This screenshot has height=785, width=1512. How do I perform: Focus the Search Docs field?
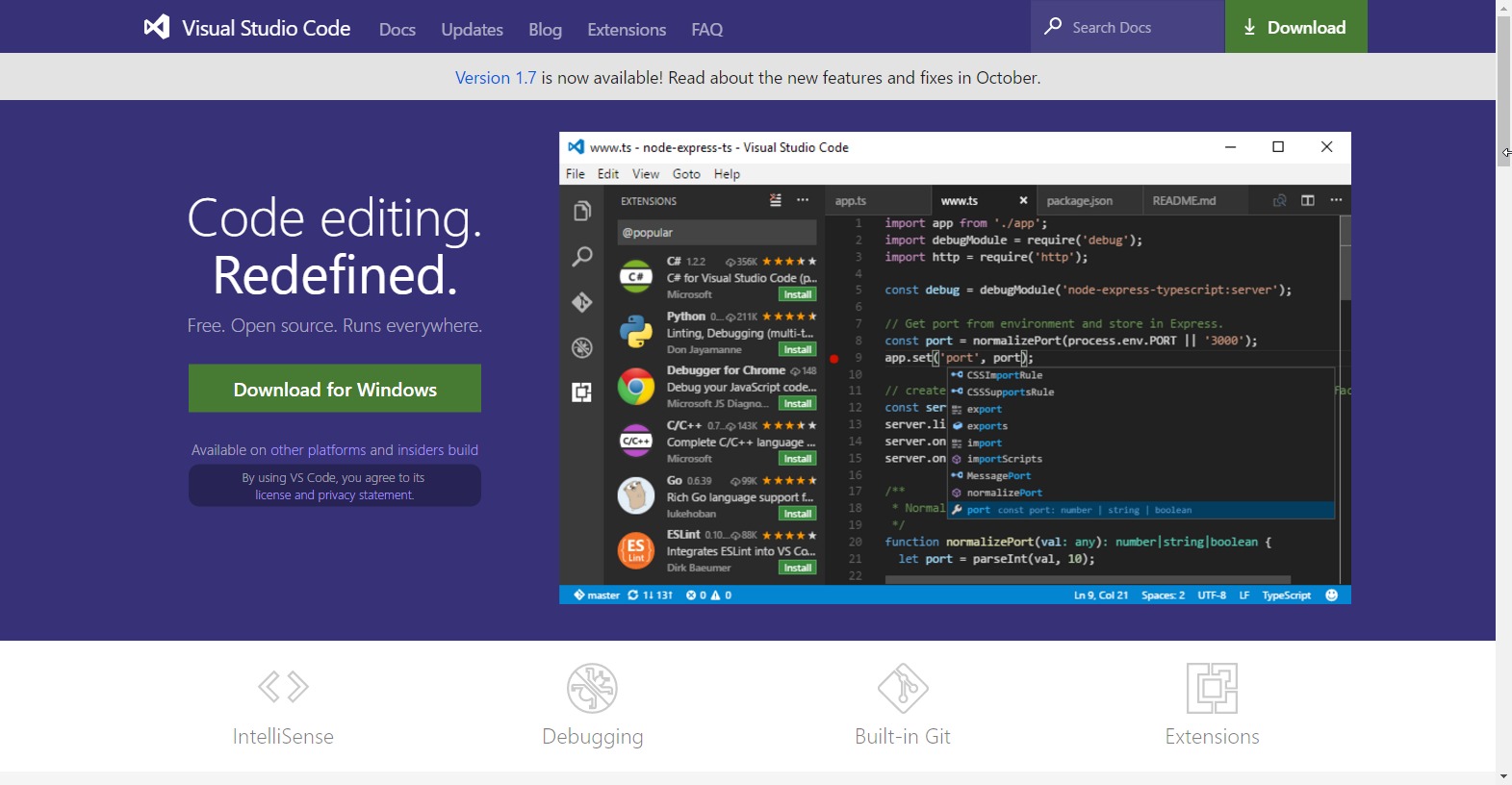tap(1128, 27)
